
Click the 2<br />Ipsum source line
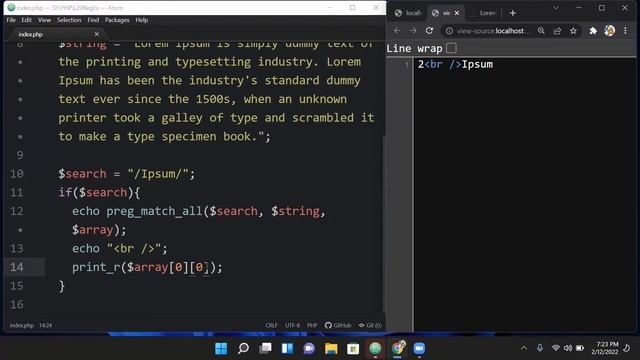455,64
